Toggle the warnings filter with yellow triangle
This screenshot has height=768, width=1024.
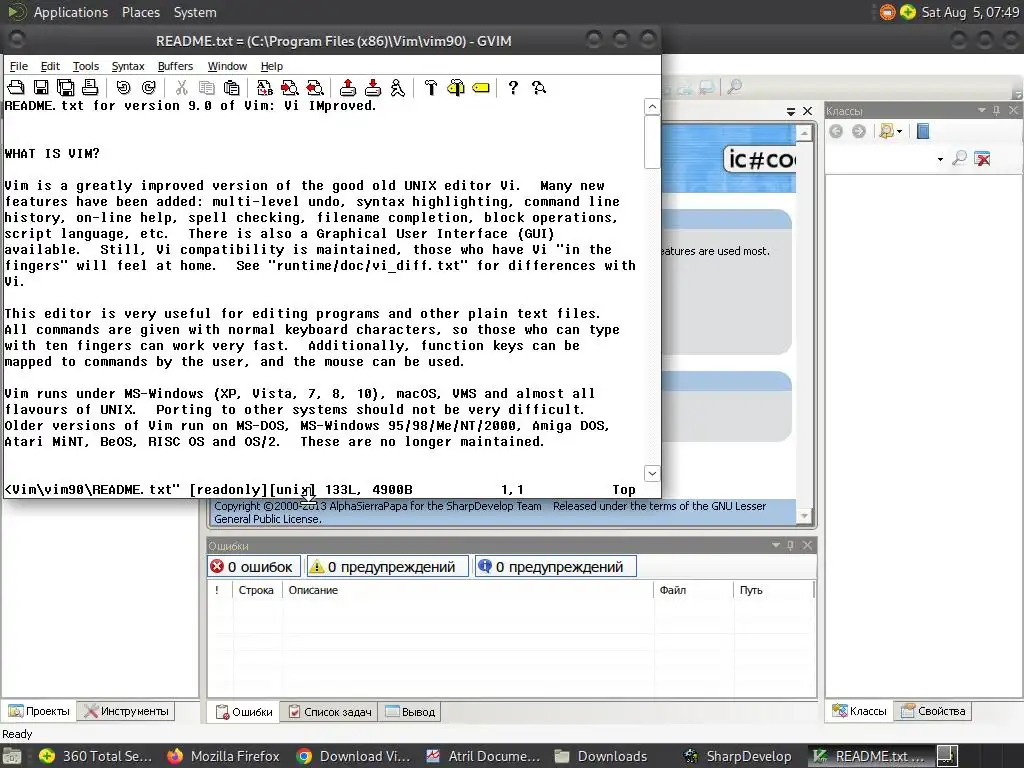387,567
